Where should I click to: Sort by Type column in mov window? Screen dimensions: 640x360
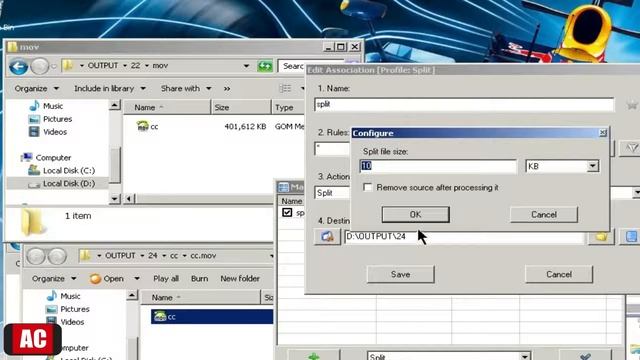coord(288,107)
